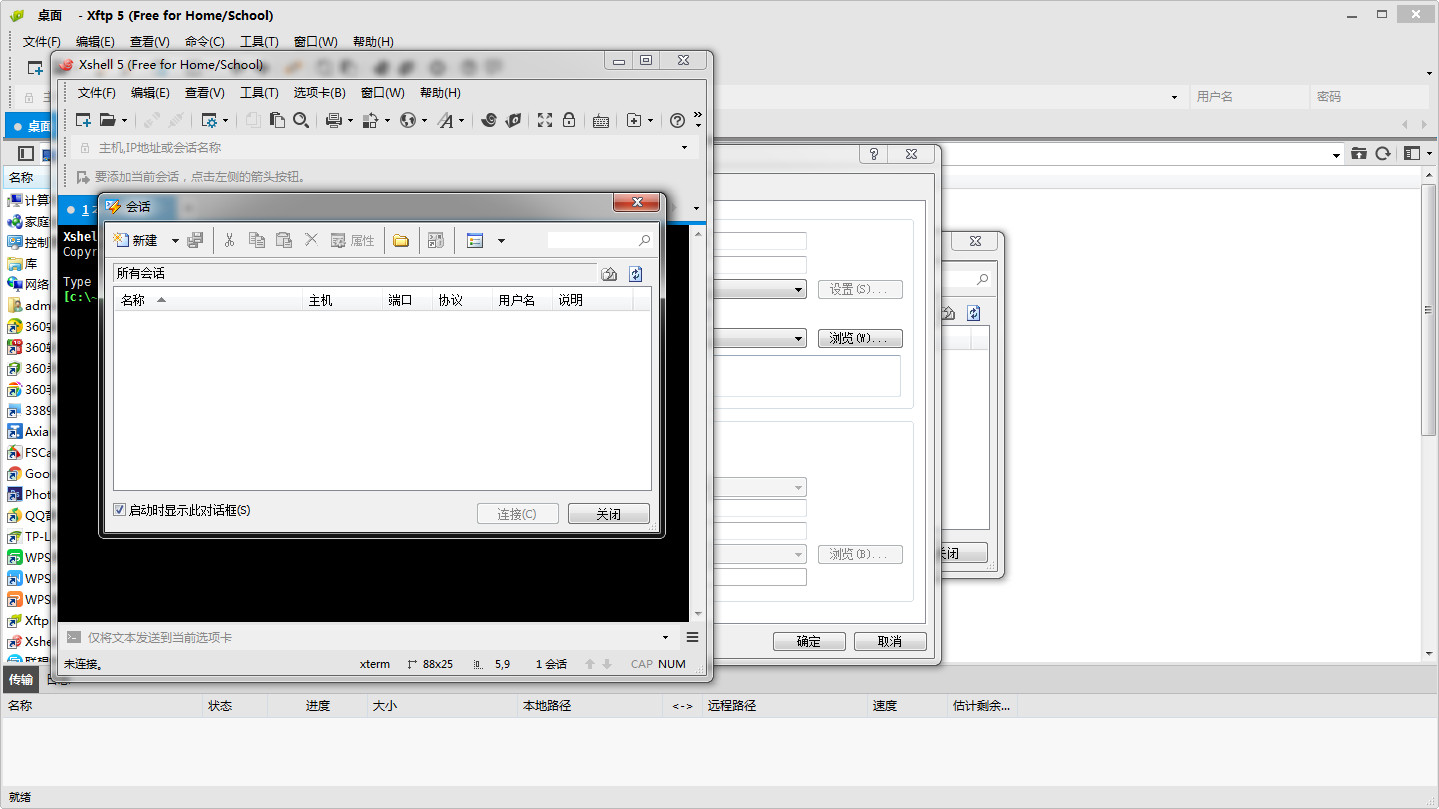Click 远程路径 column header in transfer list
Viewport: 1439px width, 809px height.
[x=785, y=705]
